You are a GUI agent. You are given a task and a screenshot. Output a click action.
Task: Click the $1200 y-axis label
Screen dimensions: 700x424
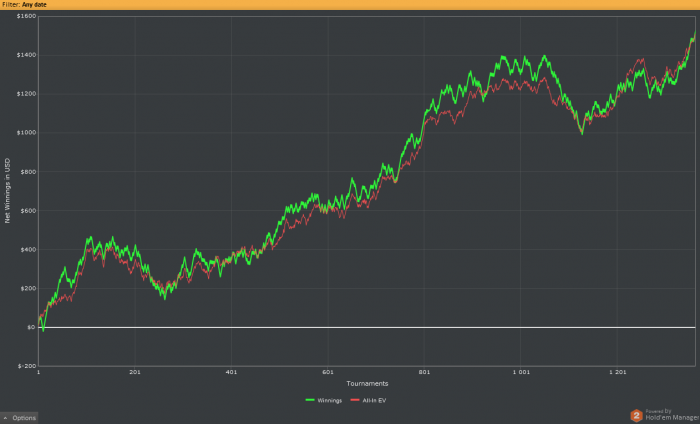click(x=26, y=94)
